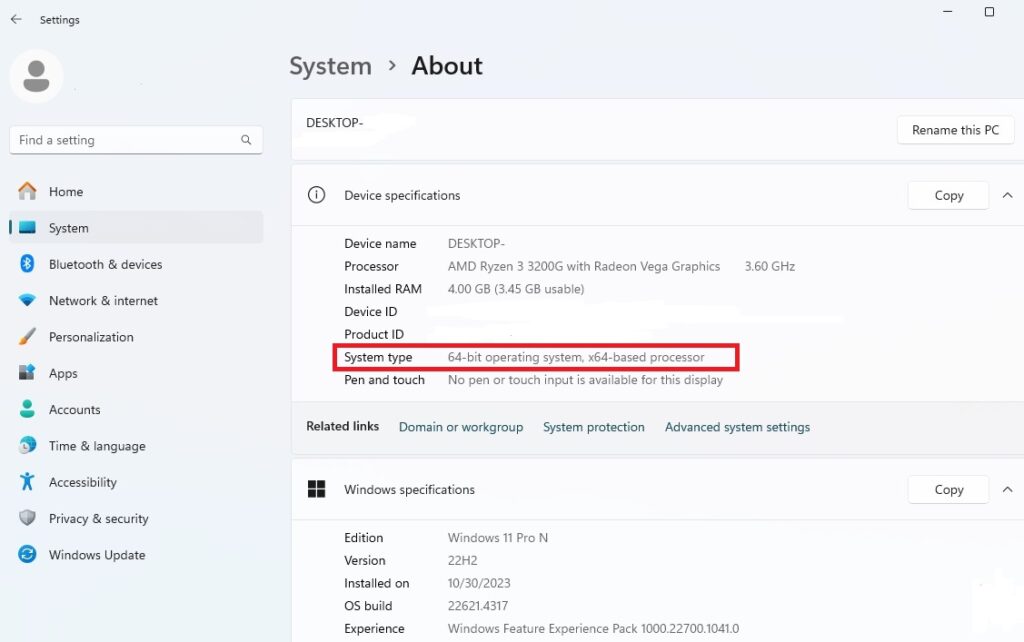The width and height of the screenshot is (1024, 642).
Task: Open Apps settings from the sidebar
Action: tap(27, 373)
